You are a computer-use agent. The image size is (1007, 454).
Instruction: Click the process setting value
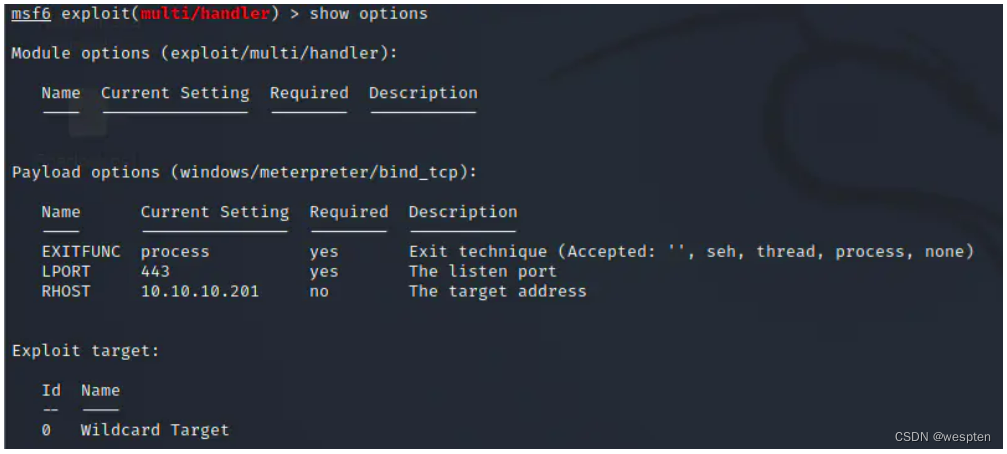click(x=175, y=251)
